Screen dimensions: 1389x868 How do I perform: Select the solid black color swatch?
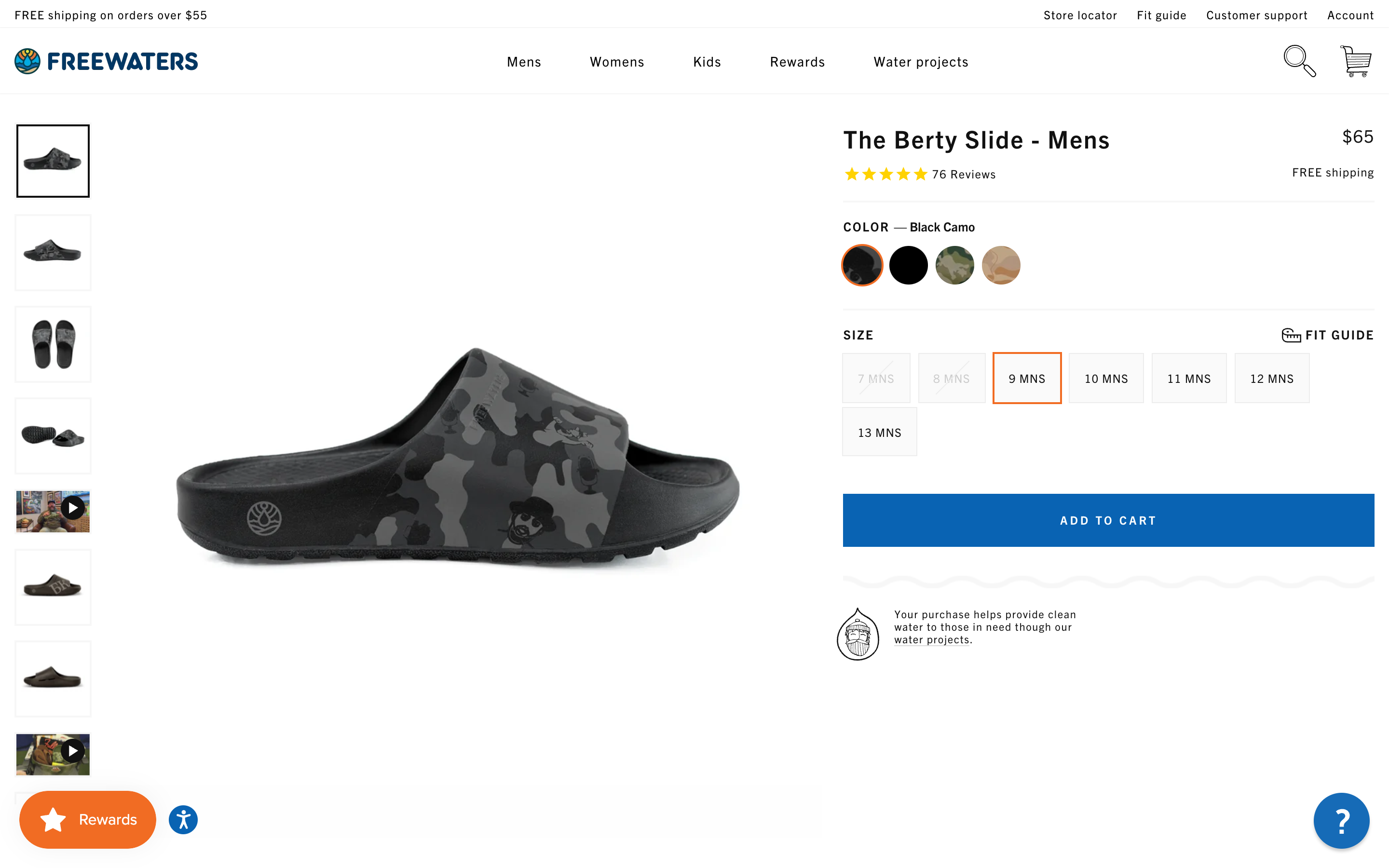point(908,265)
